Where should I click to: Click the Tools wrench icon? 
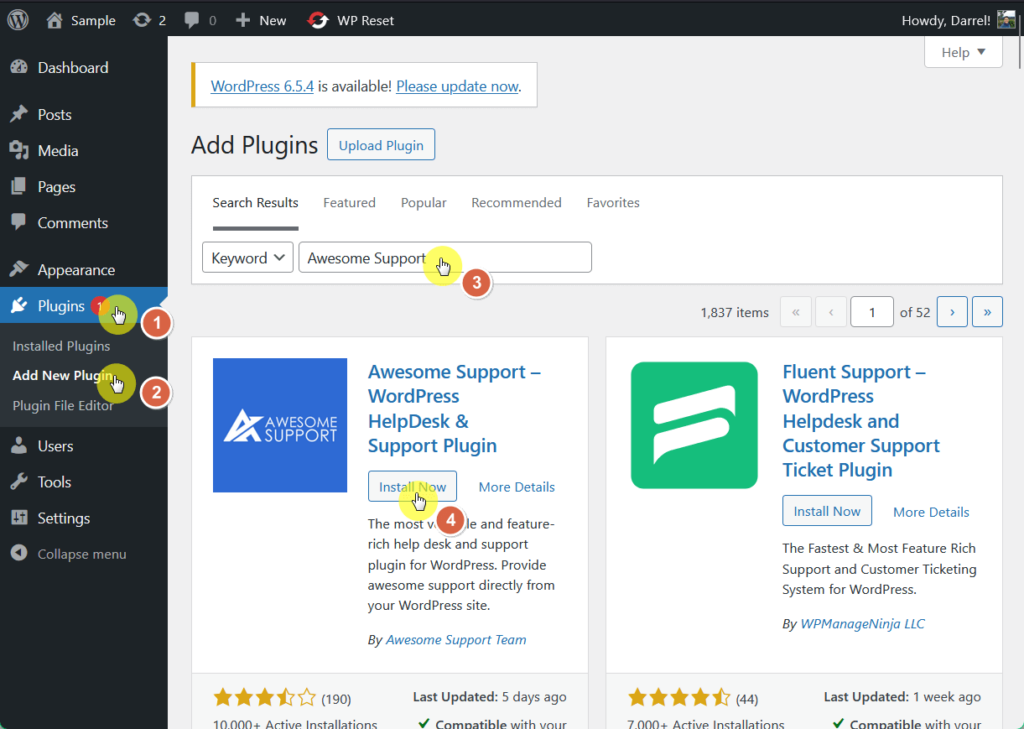coord(19,482)
